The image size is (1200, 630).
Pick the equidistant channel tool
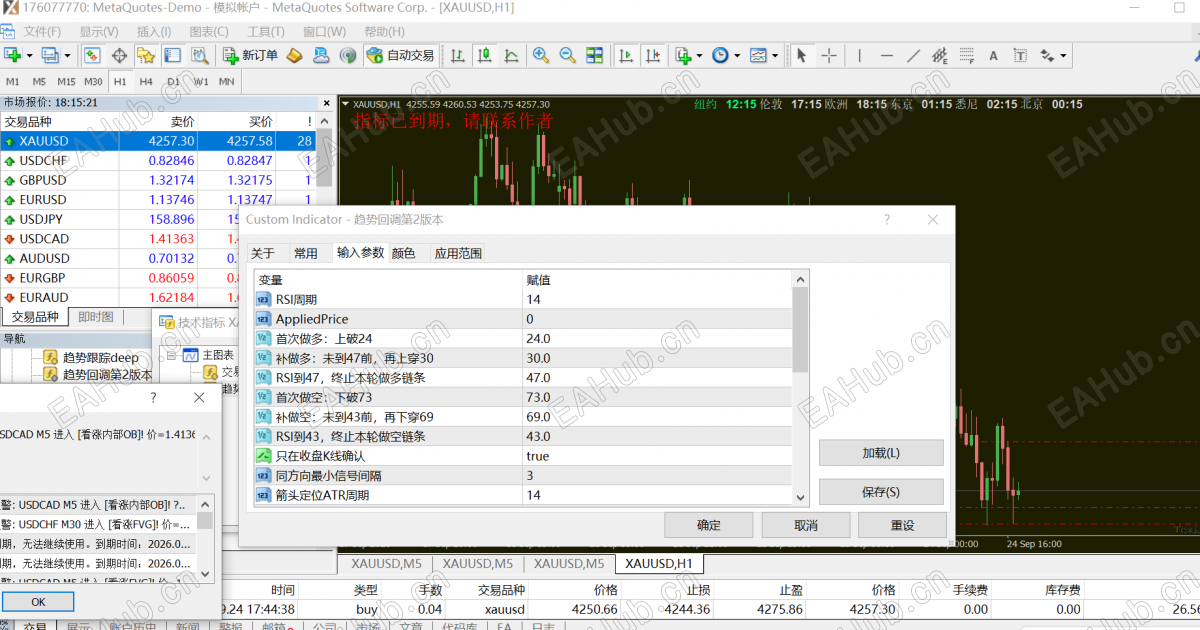938,56
